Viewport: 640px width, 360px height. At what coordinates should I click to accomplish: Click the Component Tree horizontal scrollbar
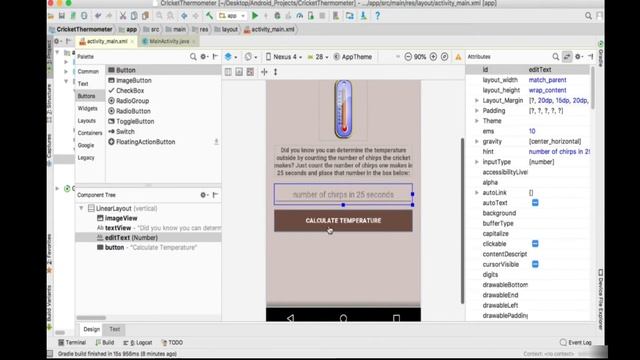[91, 318]
